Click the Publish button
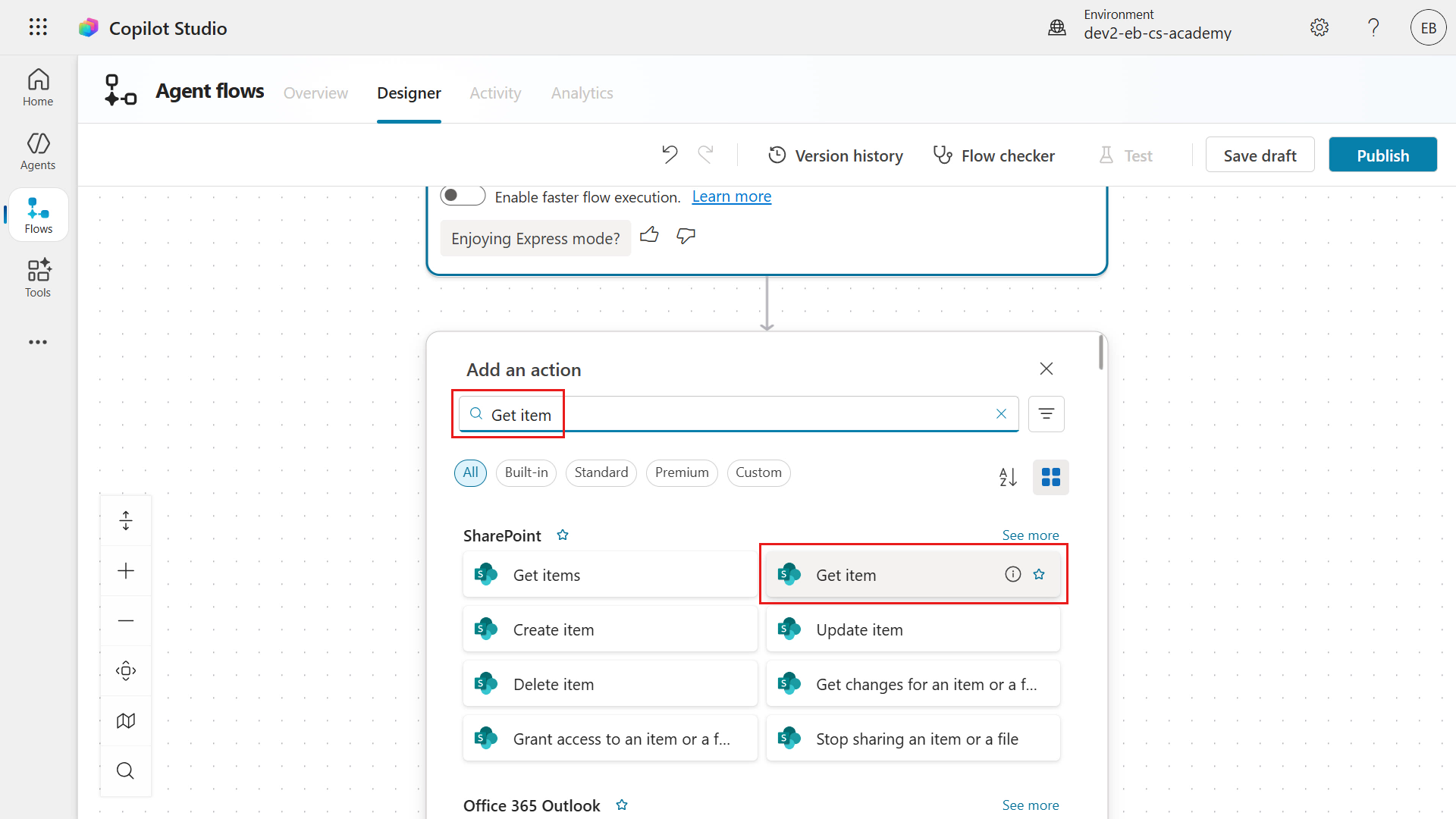Screen dimensions: 1456x819 click(x=1382, y=155)
